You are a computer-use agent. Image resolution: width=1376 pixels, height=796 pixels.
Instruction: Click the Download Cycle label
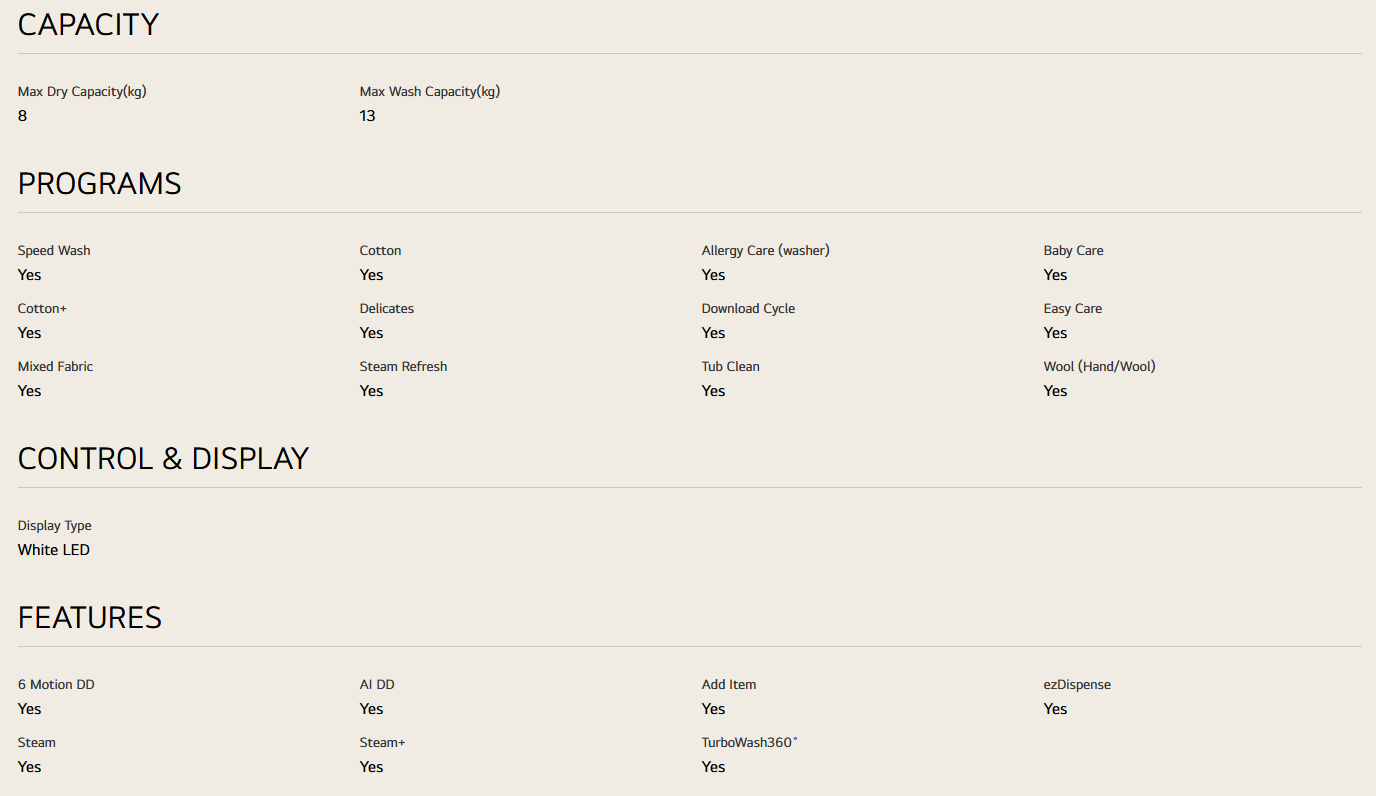(748, 309)
